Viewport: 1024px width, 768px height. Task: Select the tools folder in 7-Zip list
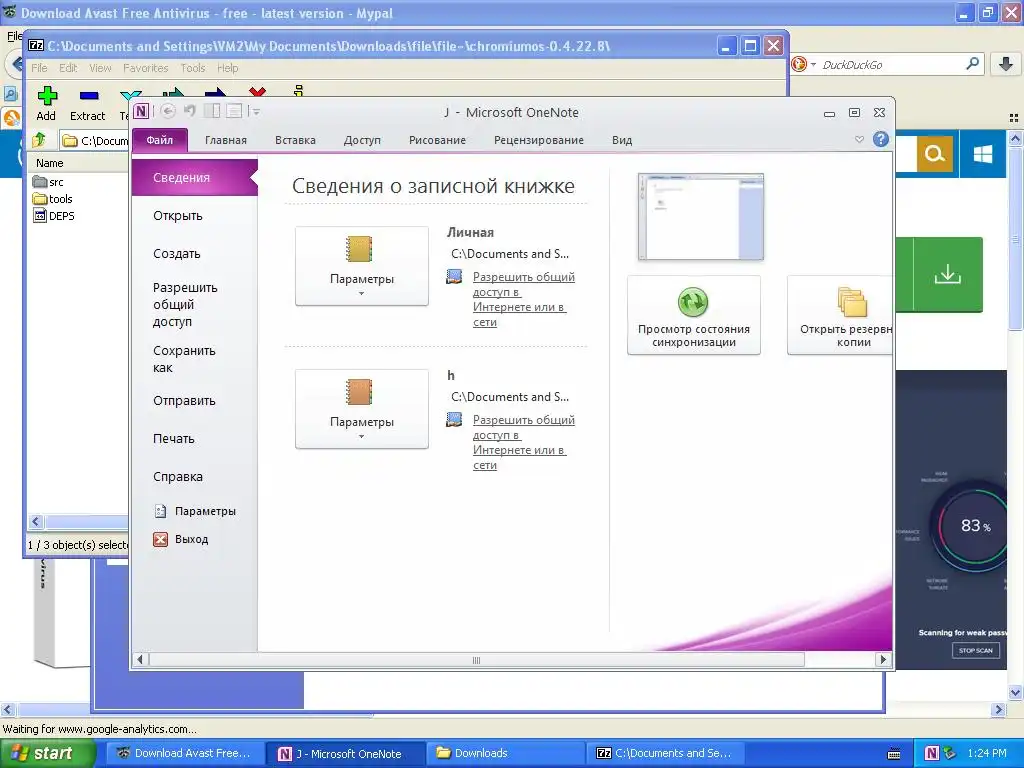[x=53, y=199]
